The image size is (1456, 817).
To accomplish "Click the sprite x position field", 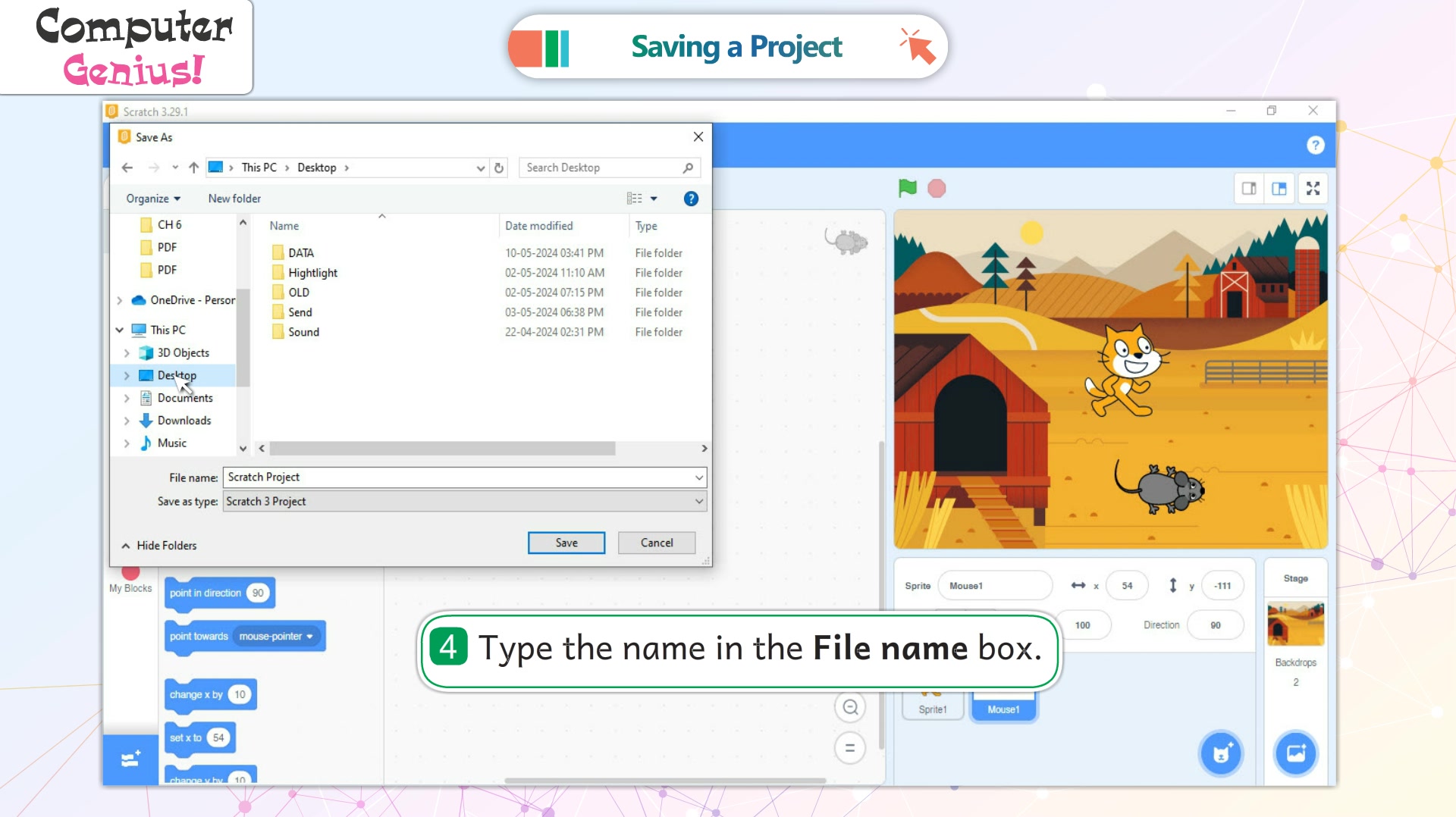I will (x=1127, y=586).
